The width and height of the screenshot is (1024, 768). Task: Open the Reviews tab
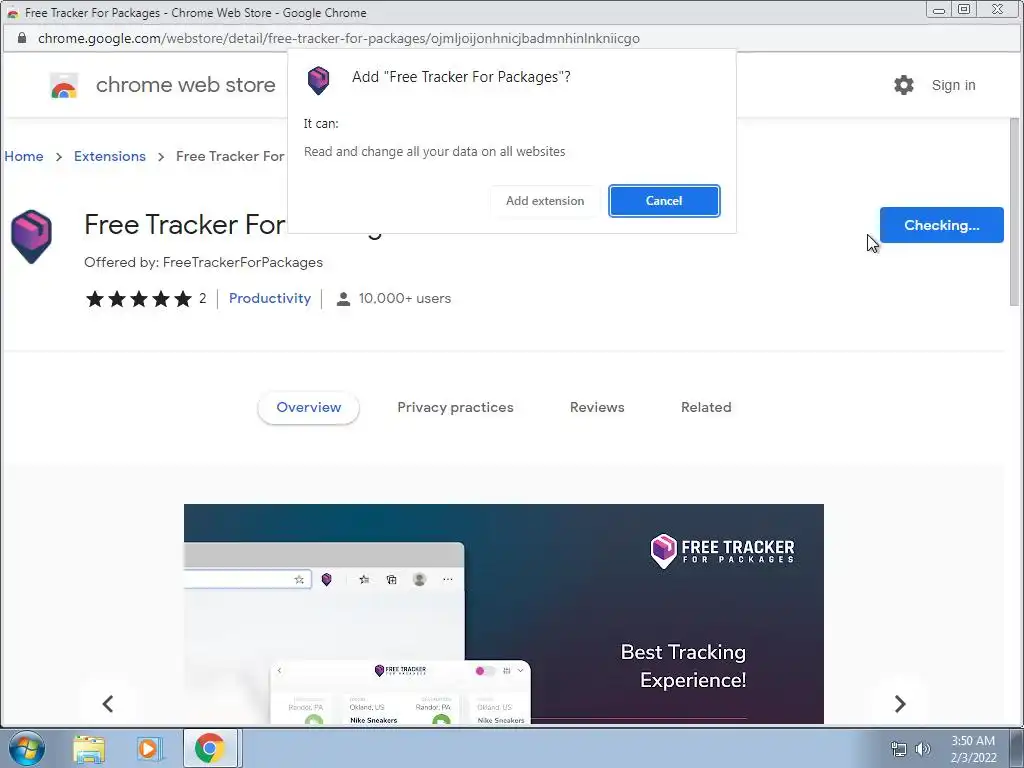597,408
